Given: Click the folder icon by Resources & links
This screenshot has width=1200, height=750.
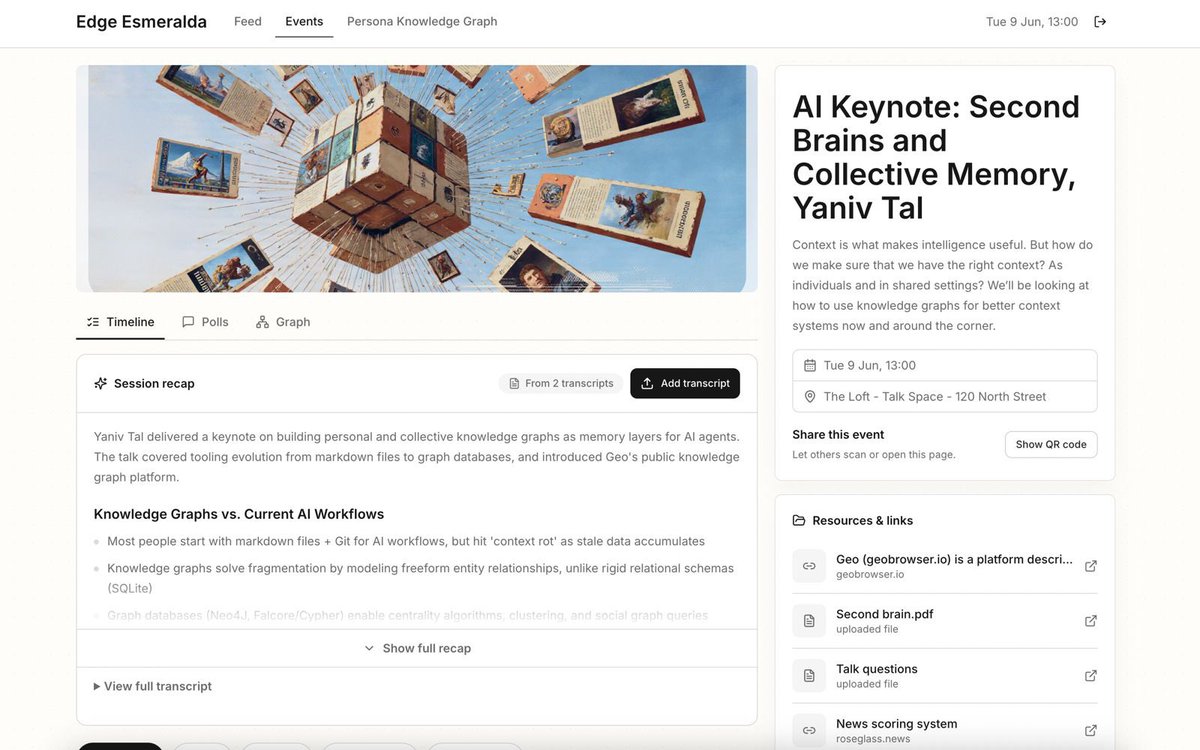Looking at the screenshot, I should (x=799, y=521).
